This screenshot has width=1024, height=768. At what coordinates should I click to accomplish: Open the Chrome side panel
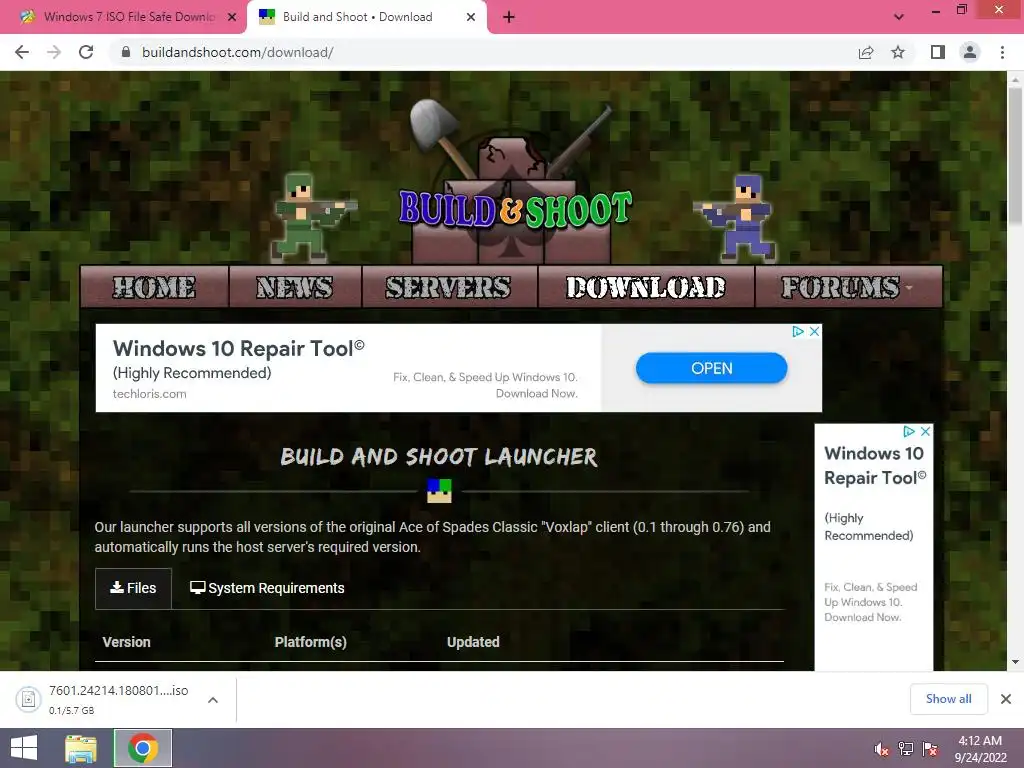tap(938, 52)
